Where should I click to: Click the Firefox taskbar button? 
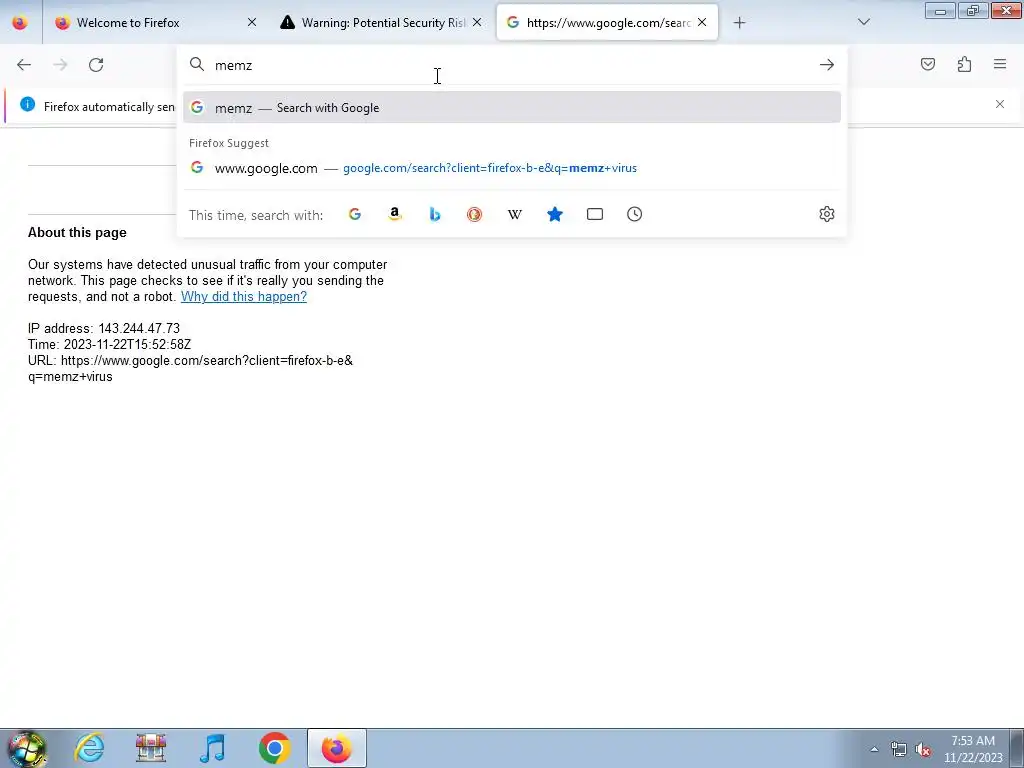point(337,748)
